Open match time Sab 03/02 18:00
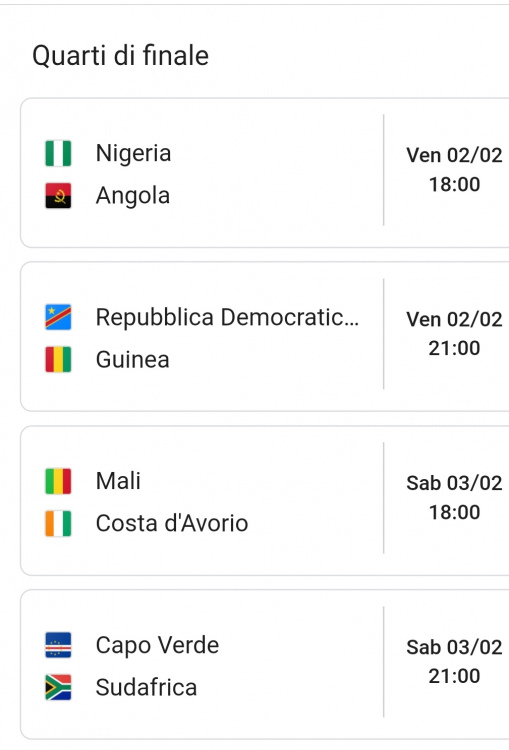509x750 pixels. pyautogui.click(x=454, y=498)
